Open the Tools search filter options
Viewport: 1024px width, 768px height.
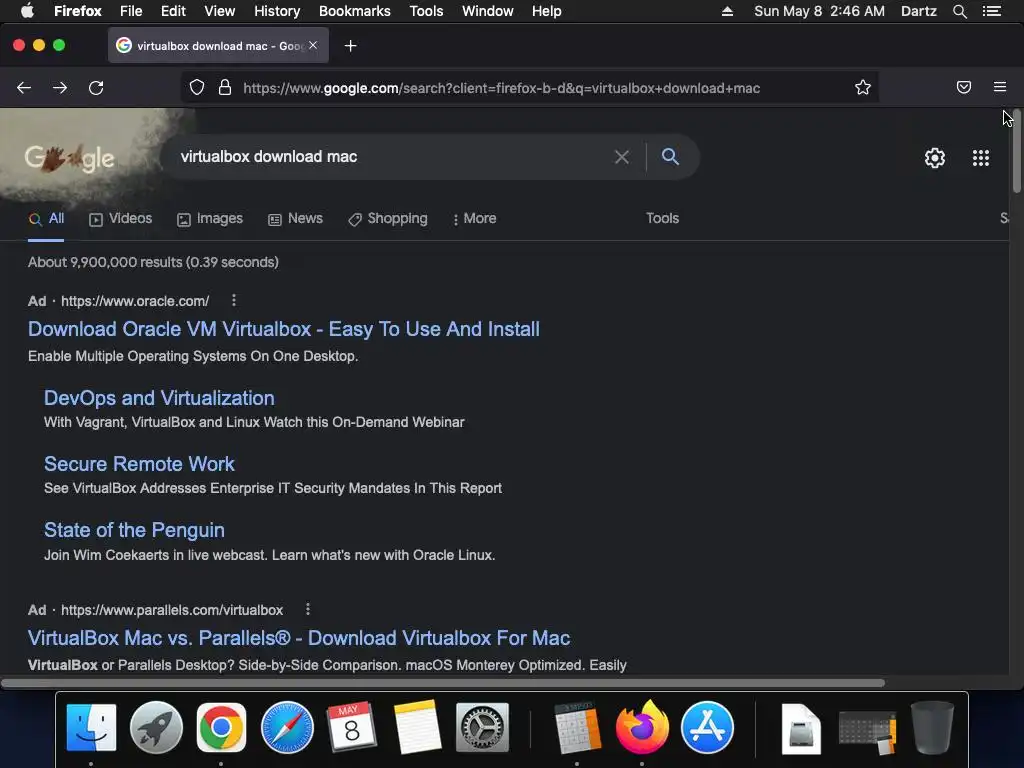662,218
